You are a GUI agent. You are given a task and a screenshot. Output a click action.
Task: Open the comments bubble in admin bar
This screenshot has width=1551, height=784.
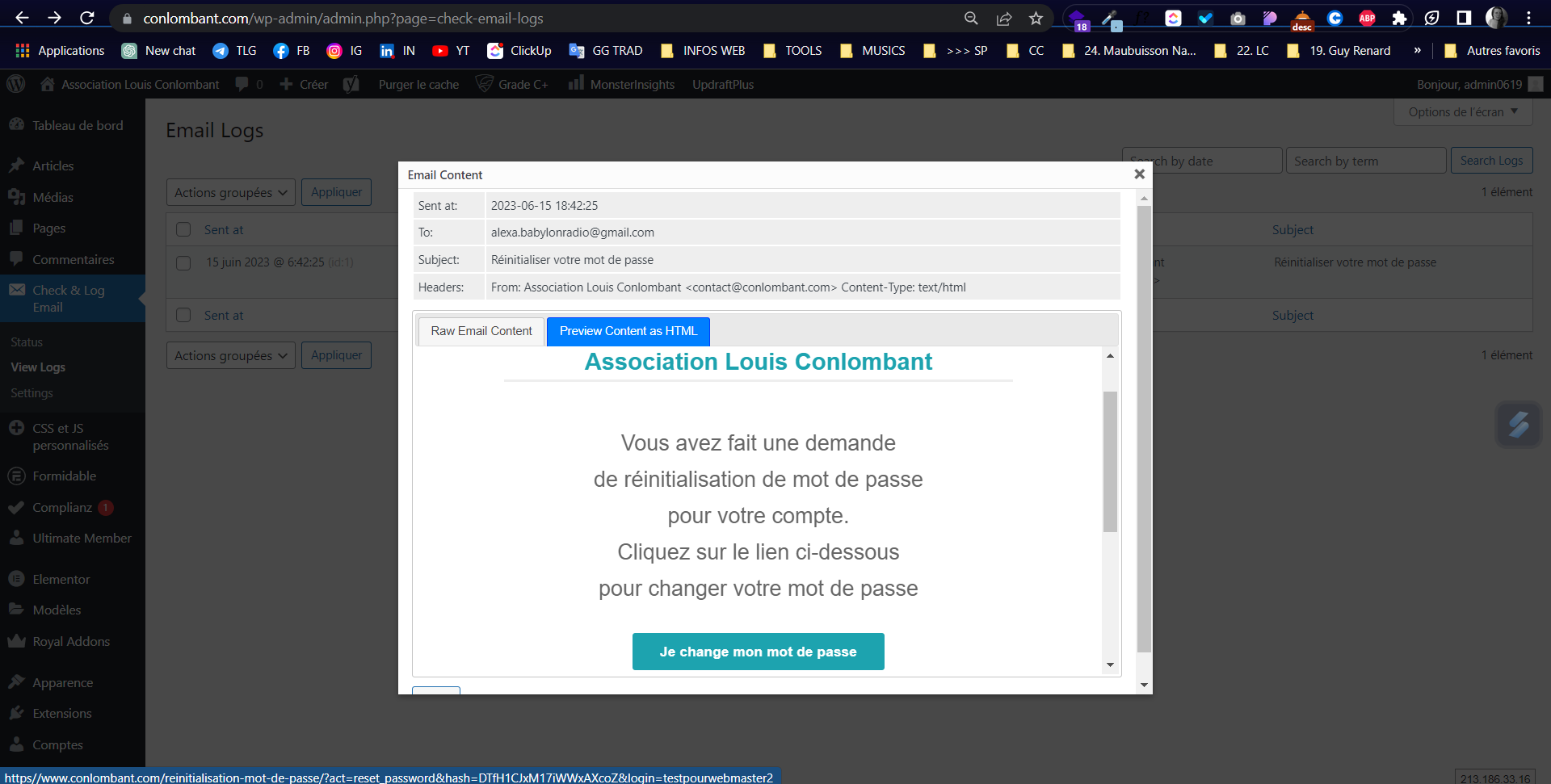coord(249,84)
